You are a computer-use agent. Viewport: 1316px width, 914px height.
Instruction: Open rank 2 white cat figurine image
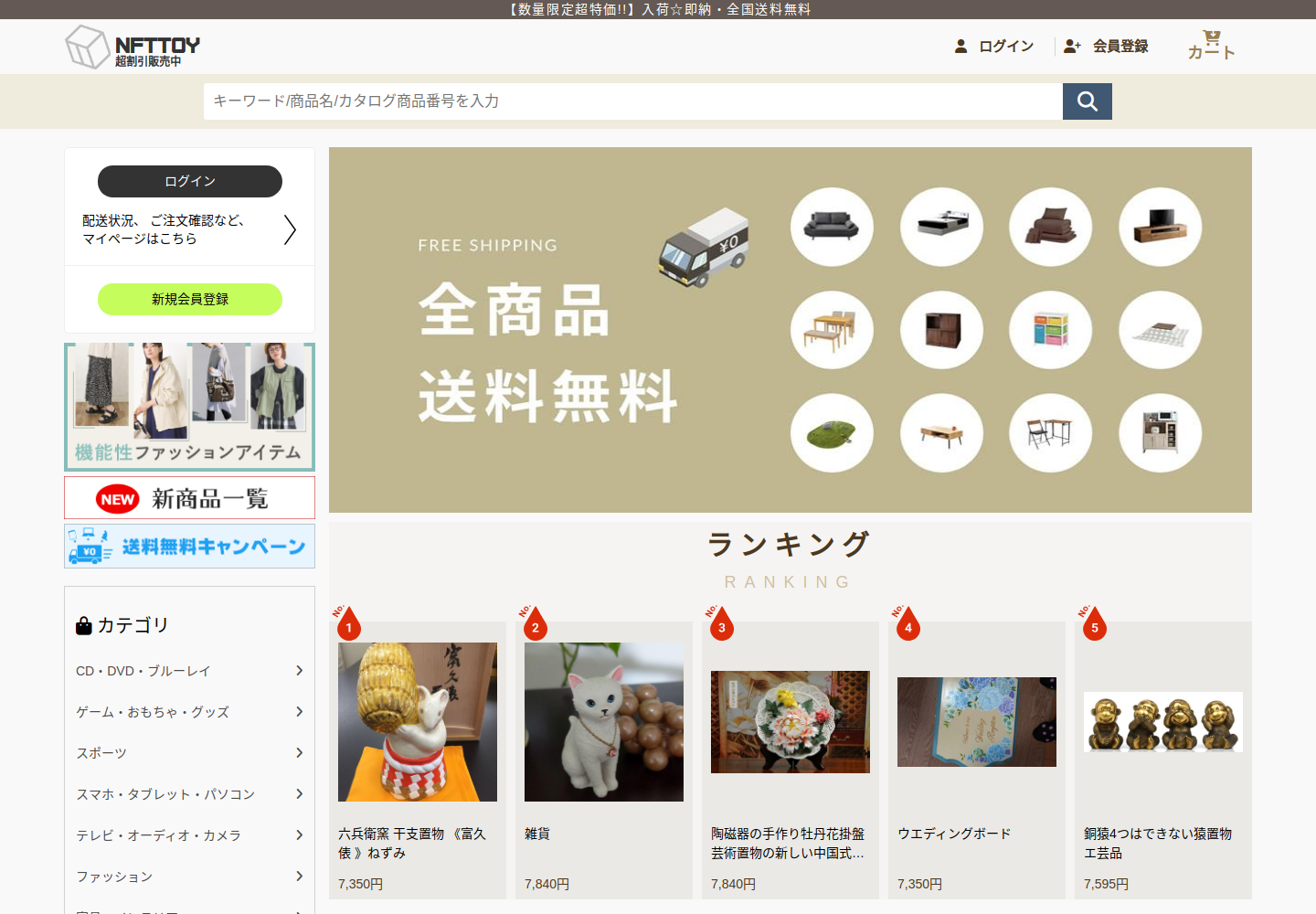pos(604,722)
